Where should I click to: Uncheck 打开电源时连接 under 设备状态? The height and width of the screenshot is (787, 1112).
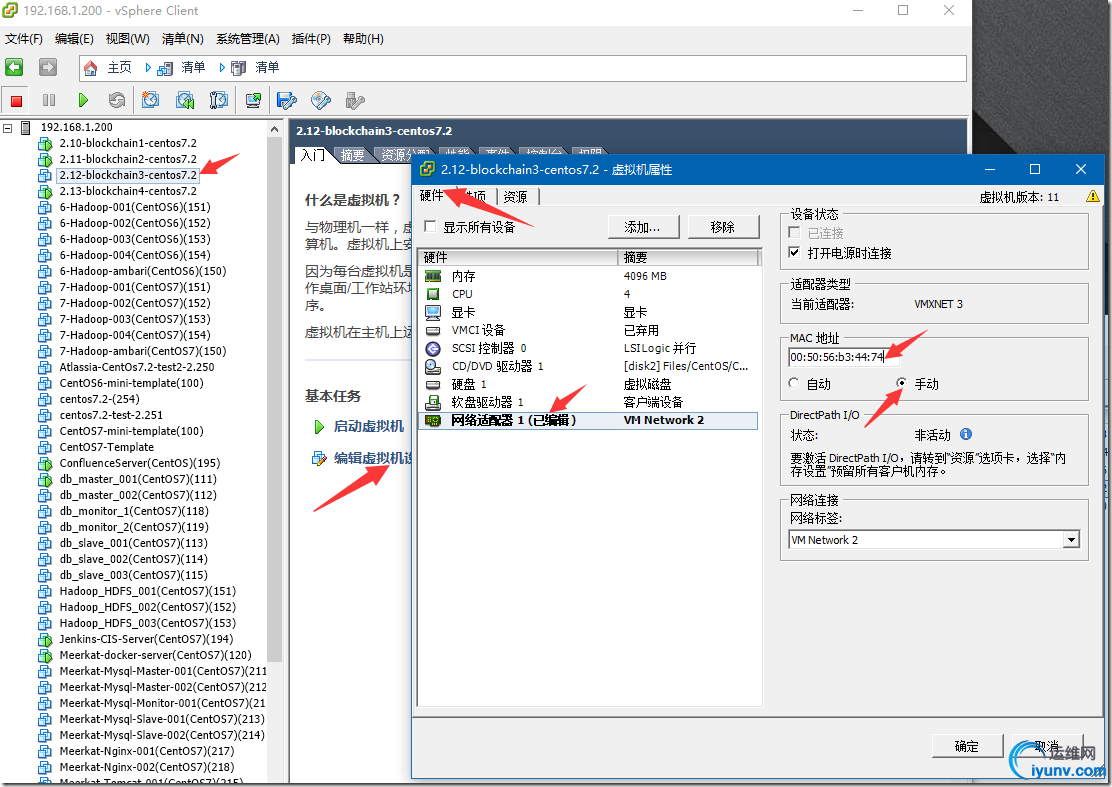(795, 253)
